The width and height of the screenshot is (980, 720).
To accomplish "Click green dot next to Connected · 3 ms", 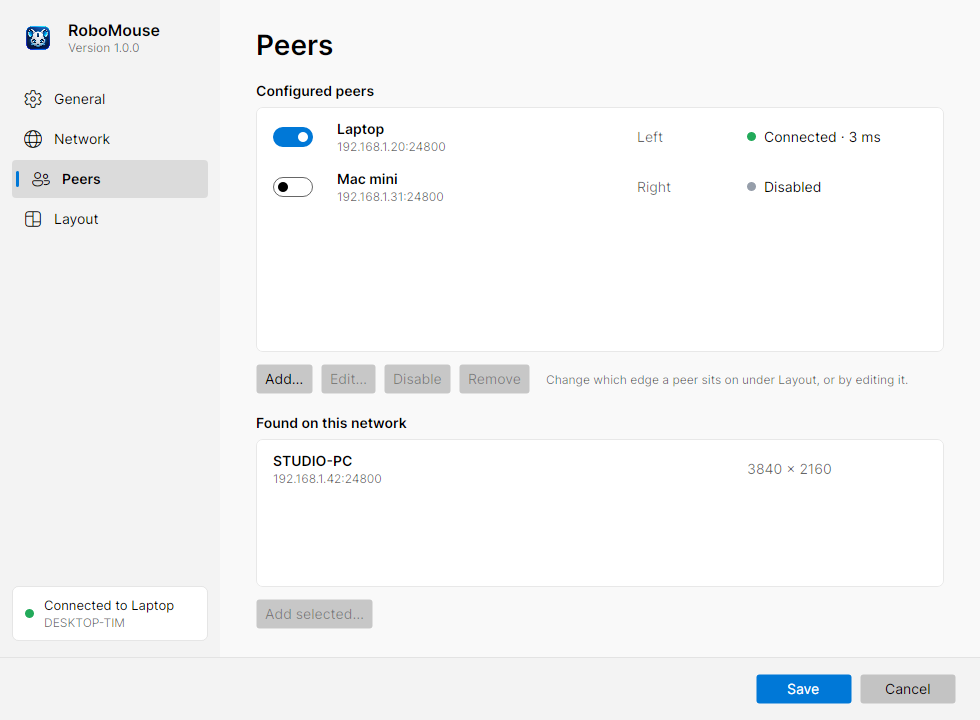I will coord(752,136).
